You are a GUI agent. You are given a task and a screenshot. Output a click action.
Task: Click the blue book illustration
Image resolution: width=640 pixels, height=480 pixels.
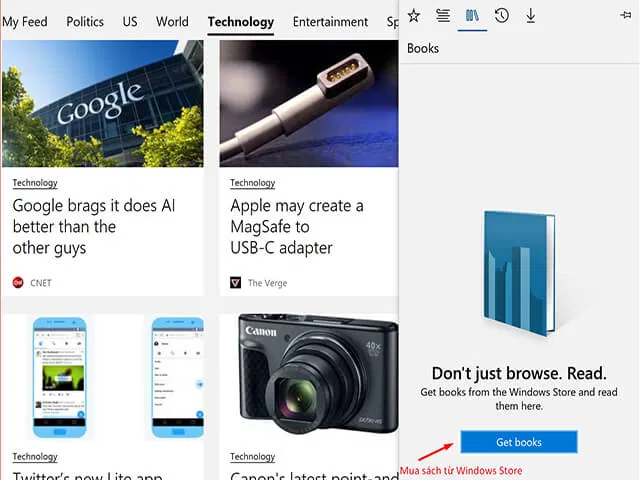pos(519,273)
